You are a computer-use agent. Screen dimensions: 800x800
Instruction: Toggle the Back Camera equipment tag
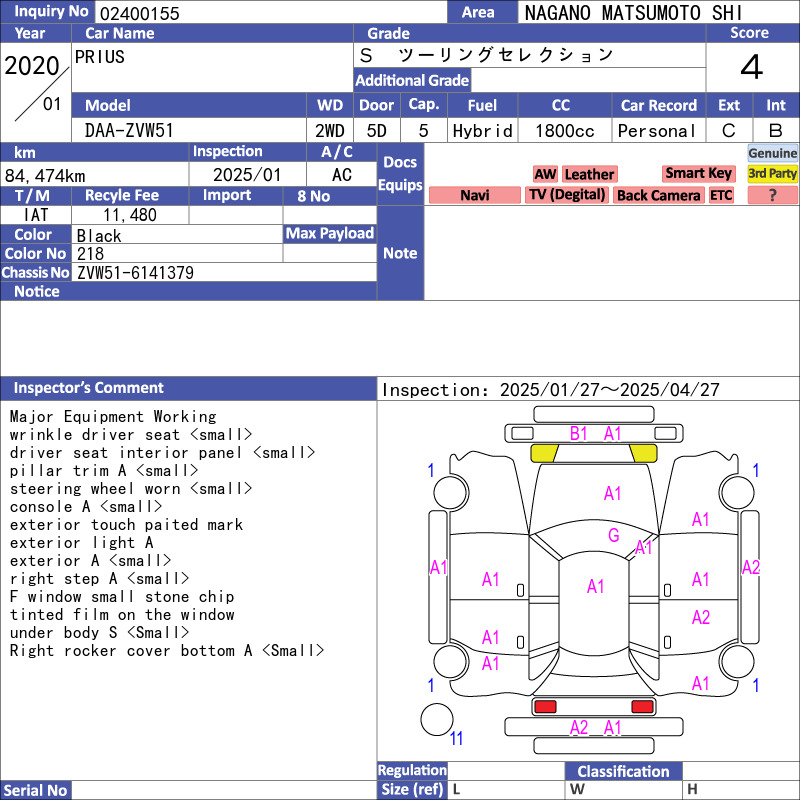pyautogui.click(x=659, y=195)
